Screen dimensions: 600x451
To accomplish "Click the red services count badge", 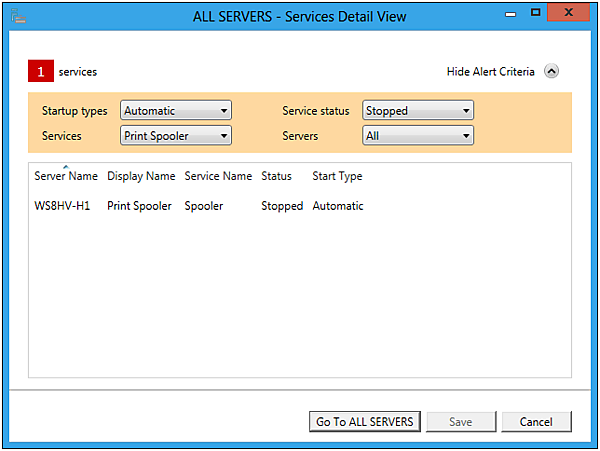I will pos(41,72).
